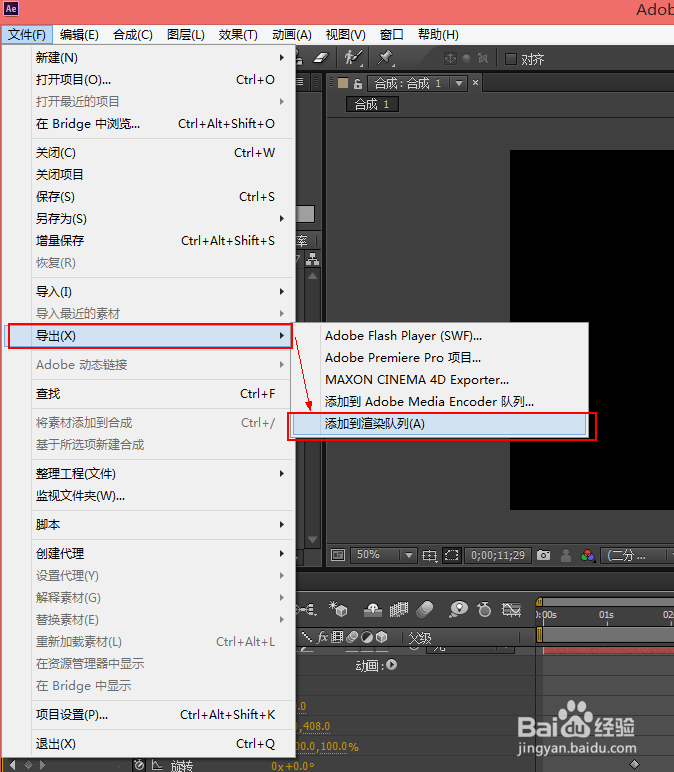Go to next keyframe arrow
The height and width of the screenshot is (772, 674).
point(43,765)
